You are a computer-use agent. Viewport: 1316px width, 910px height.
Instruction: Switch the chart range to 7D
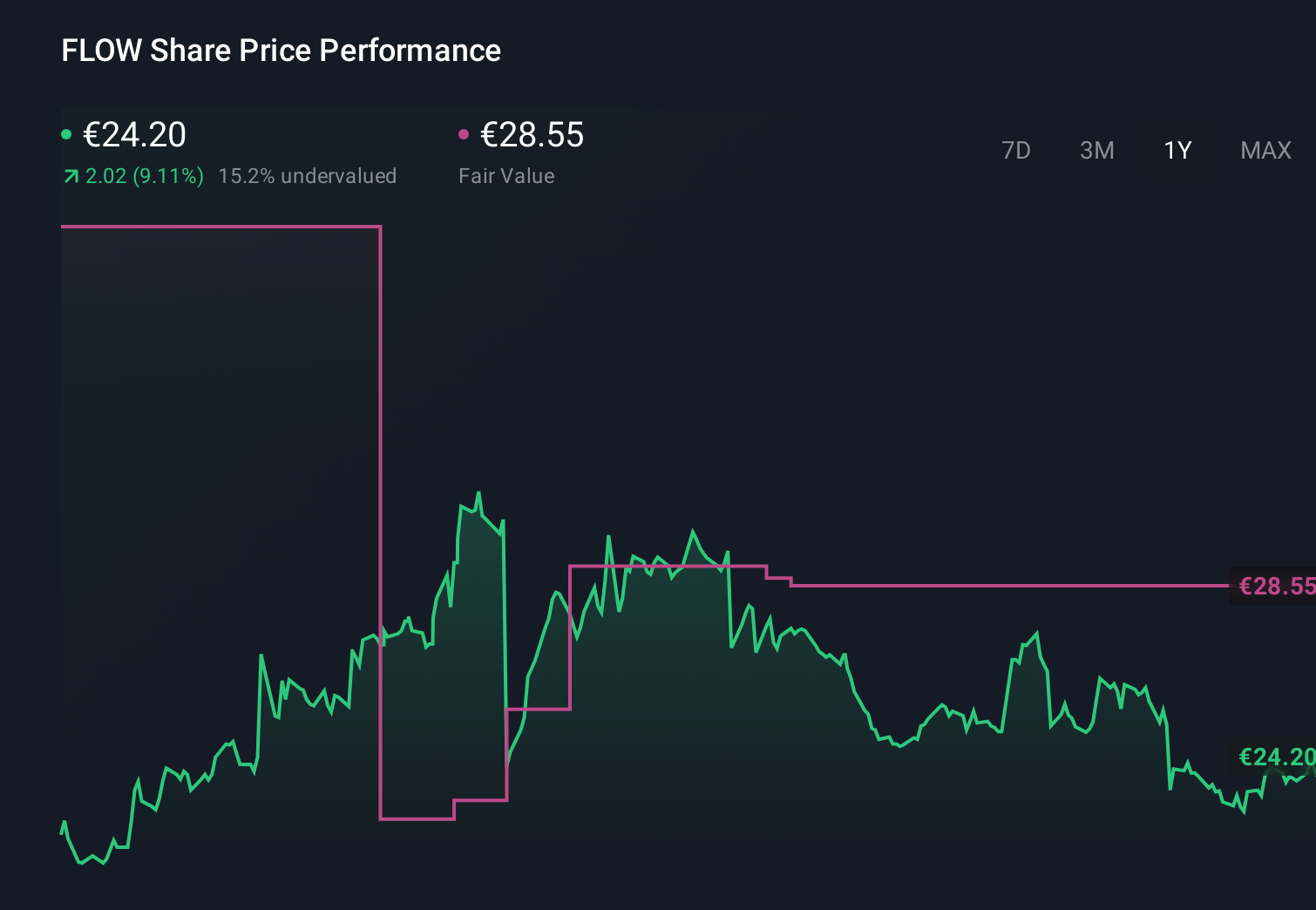[1017, 150]
